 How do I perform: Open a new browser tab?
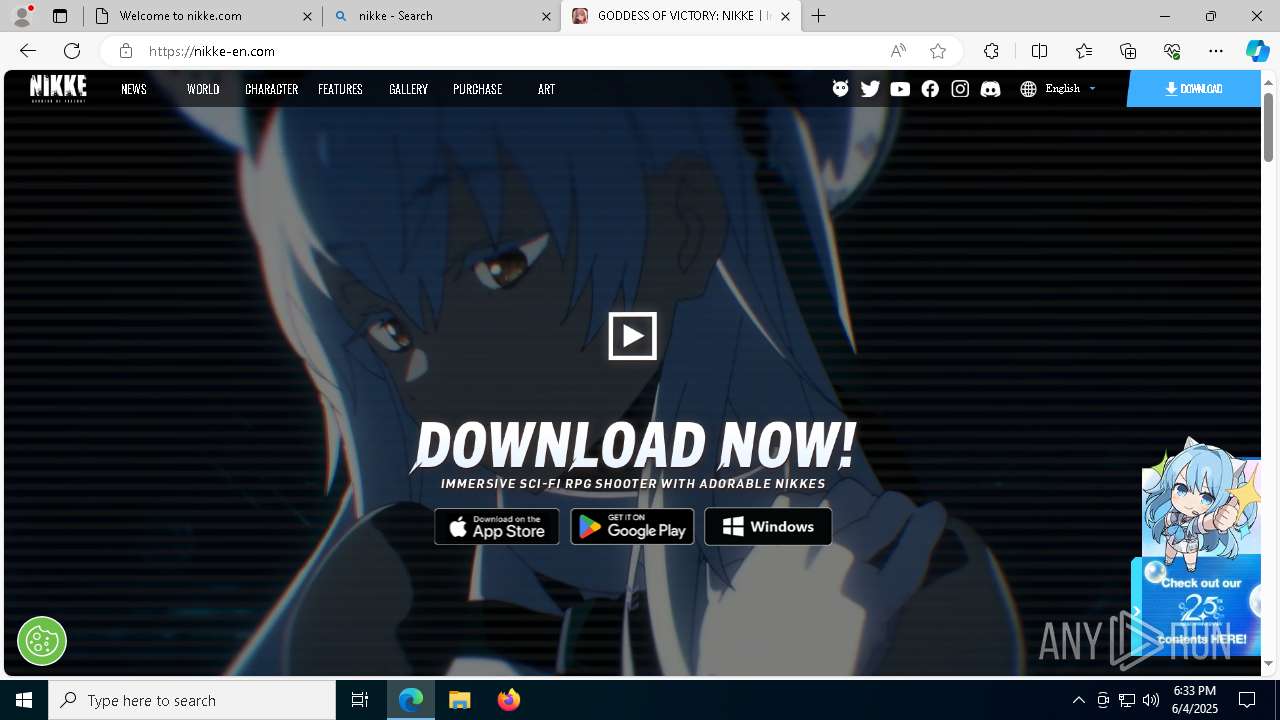point(819,16)
